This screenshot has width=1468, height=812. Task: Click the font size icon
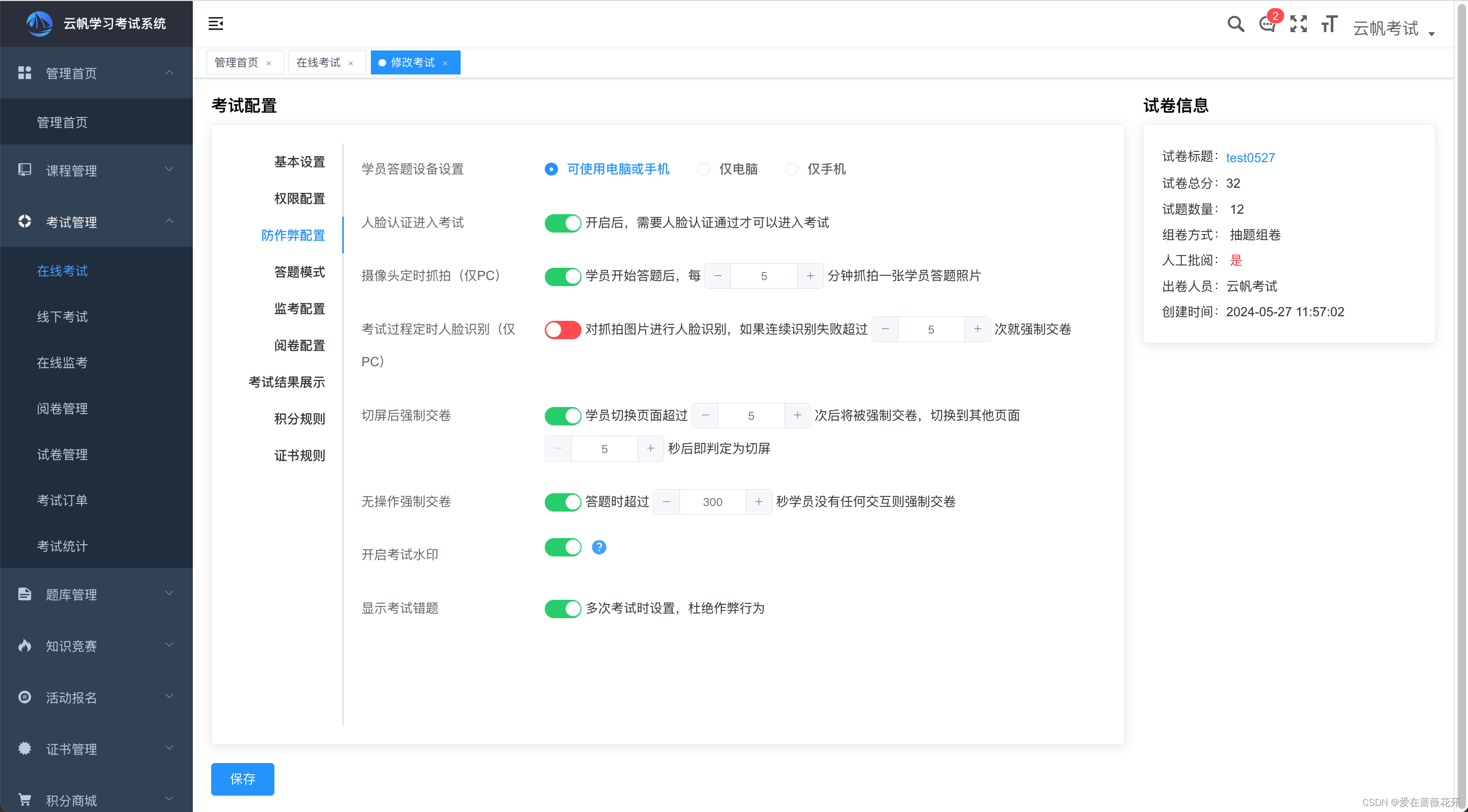[x=1329, y=24]
